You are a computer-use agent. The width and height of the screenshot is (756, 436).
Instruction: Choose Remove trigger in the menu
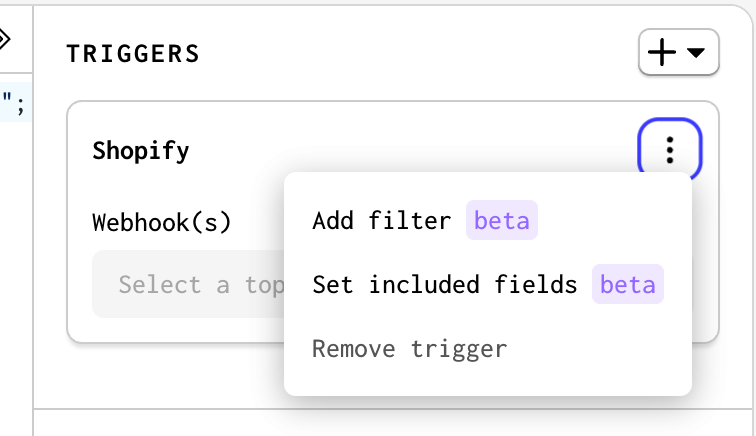tap(409, 348)
